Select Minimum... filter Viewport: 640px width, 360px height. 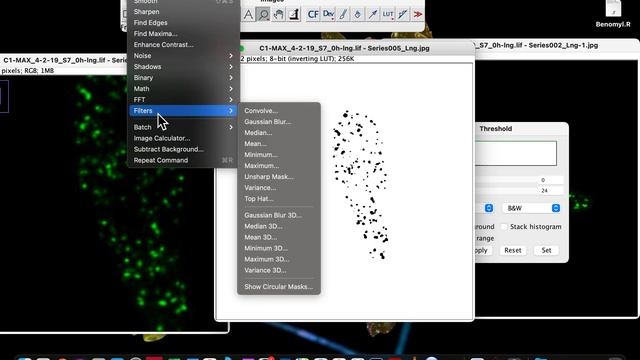(279, 155)
